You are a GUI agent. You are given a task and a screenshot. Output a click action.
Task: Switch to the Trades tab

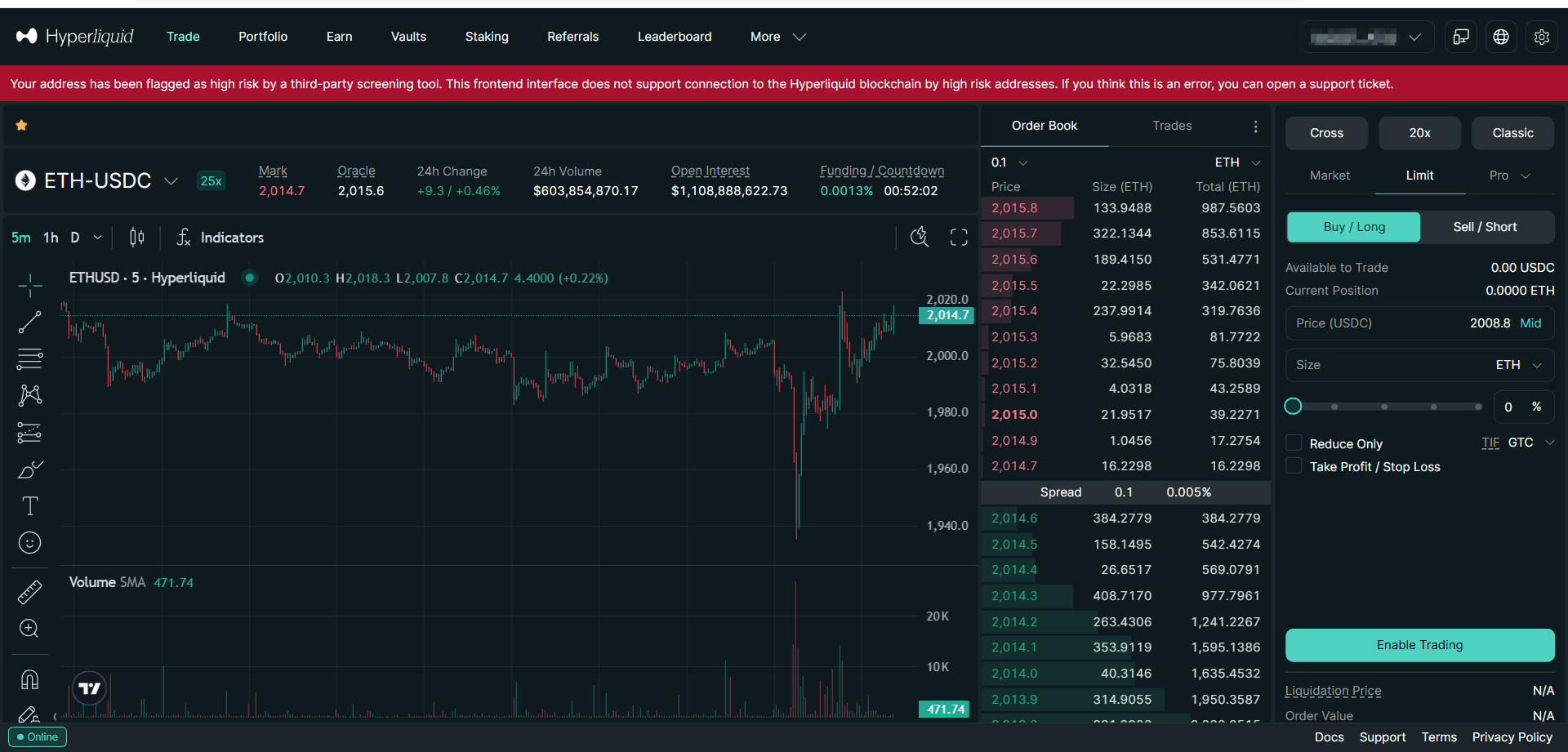click(1172, 126)
